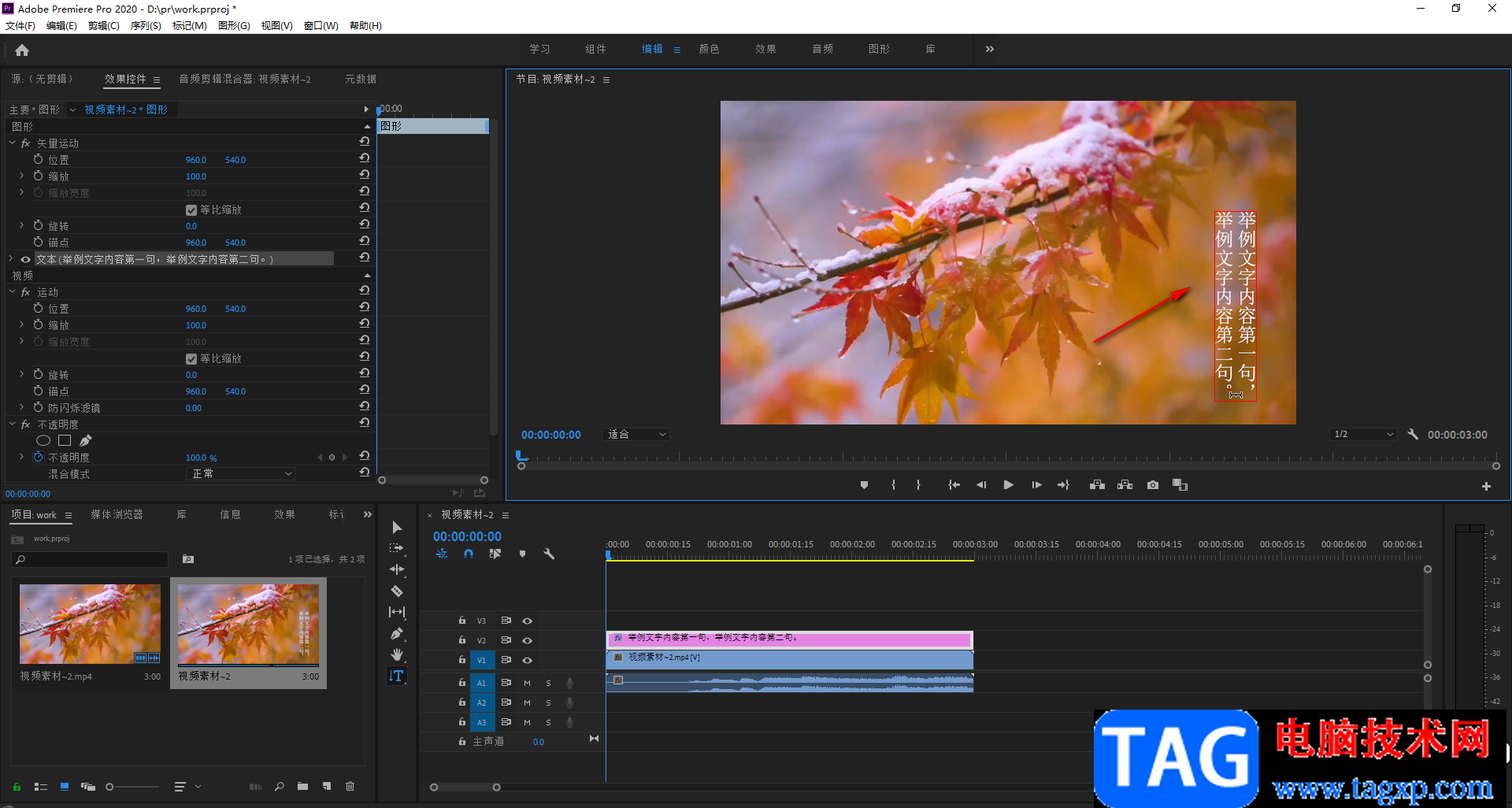The height and width of the screenshot is (808, 1512).
Task: Select the Vertical Type tool
Action: 397,676
